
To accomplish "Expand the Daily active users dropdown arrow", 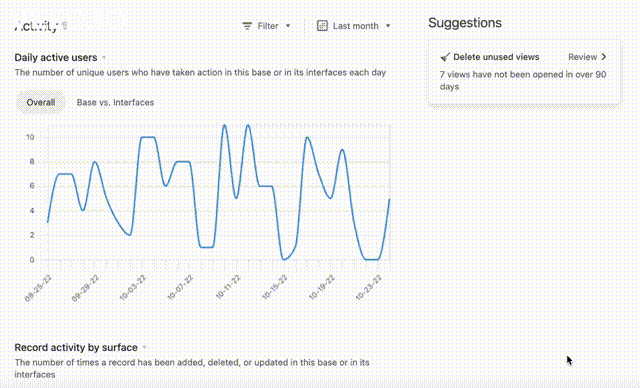I will pos(104,58).
